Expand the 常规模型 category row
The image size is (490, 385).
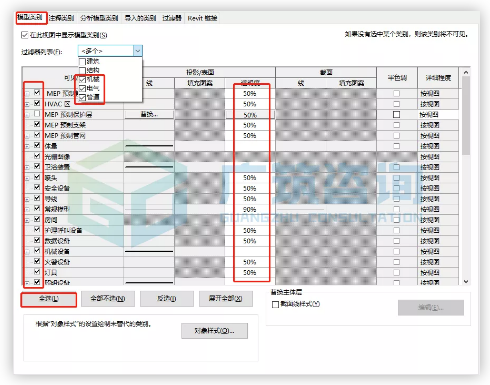pyautogui.click(x=27, y=210)
